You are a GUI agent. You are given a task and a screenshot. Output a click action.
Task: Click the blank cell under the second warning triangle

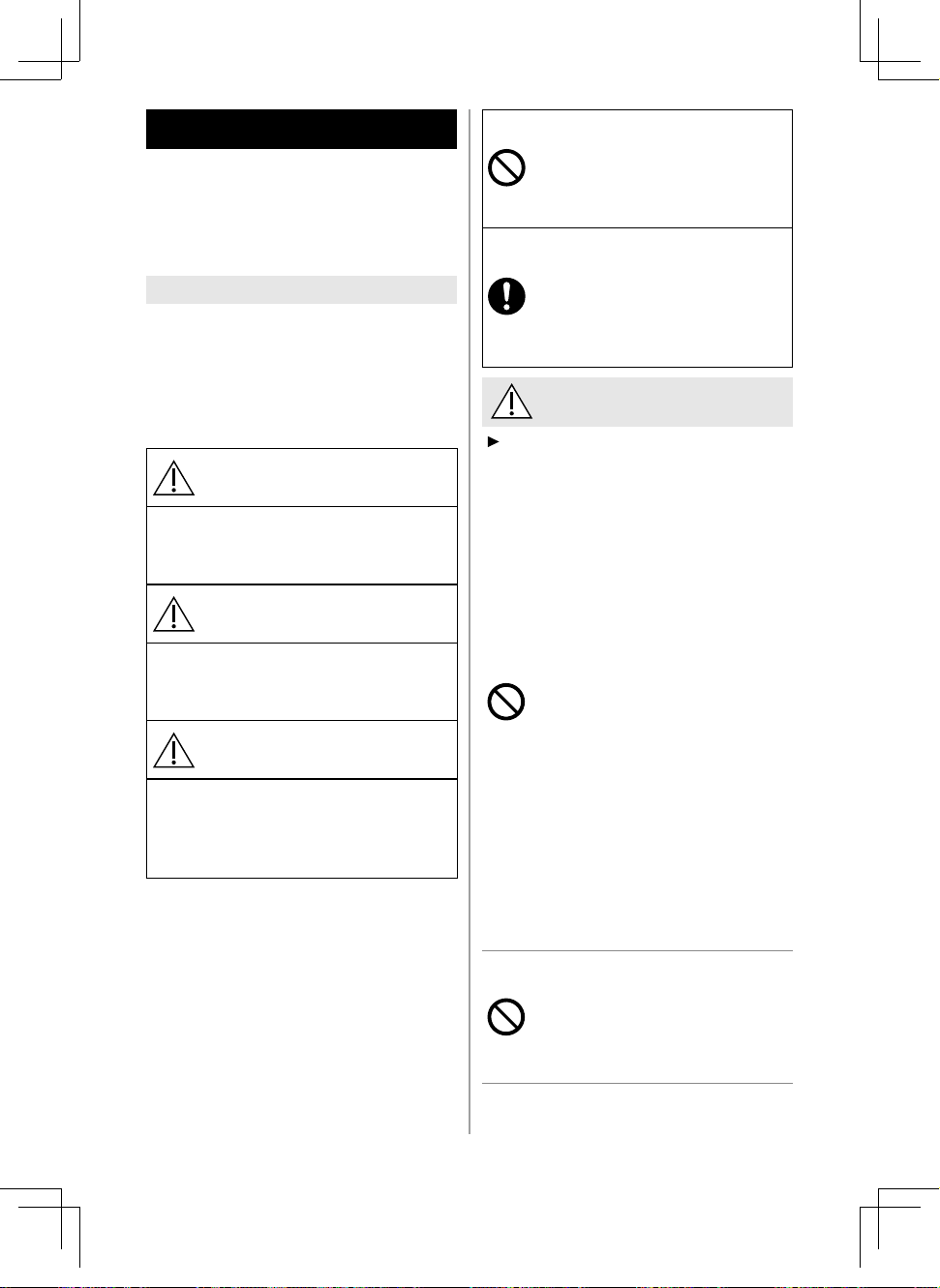[x=301, y=681]
